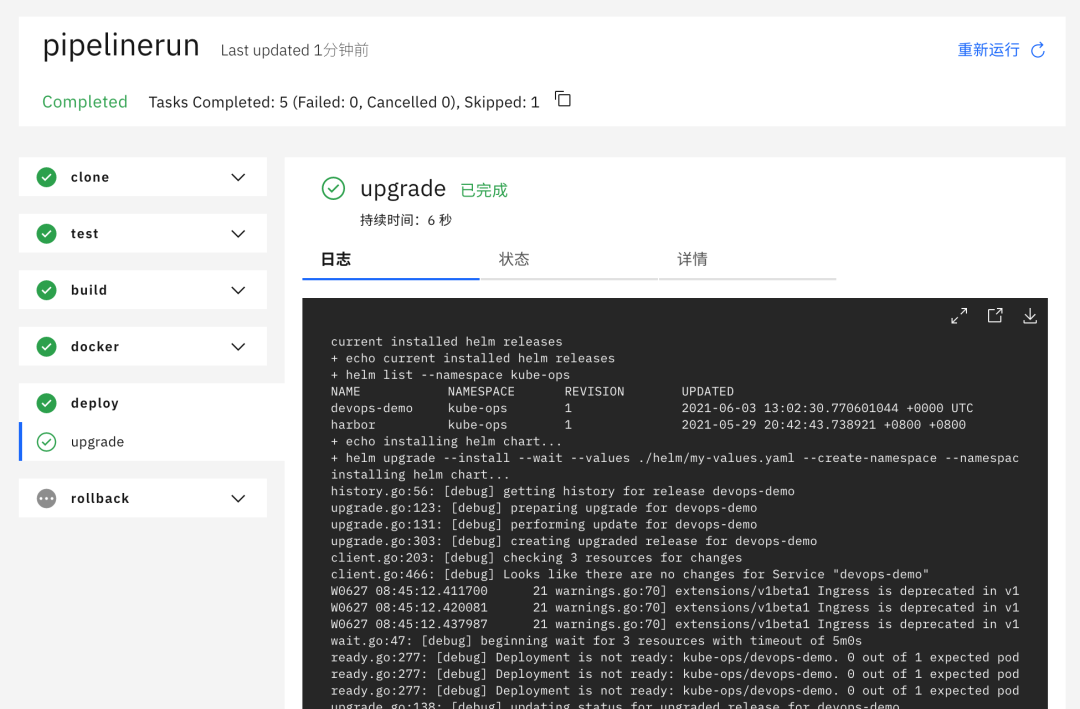Open logs in new window icon
The height and width of the screenshot is (709, 1080).
[995, 316]
